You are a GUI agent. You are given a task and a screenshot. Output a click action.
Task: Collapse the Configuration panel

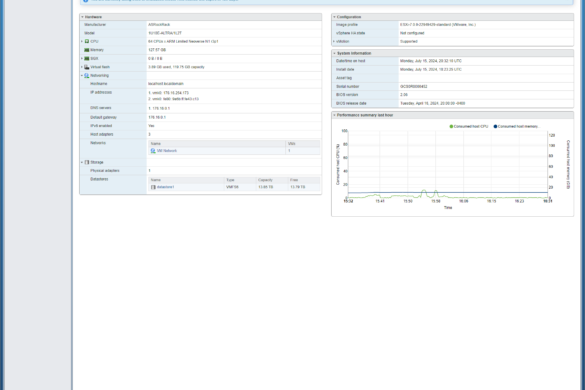tap(334, 17)
